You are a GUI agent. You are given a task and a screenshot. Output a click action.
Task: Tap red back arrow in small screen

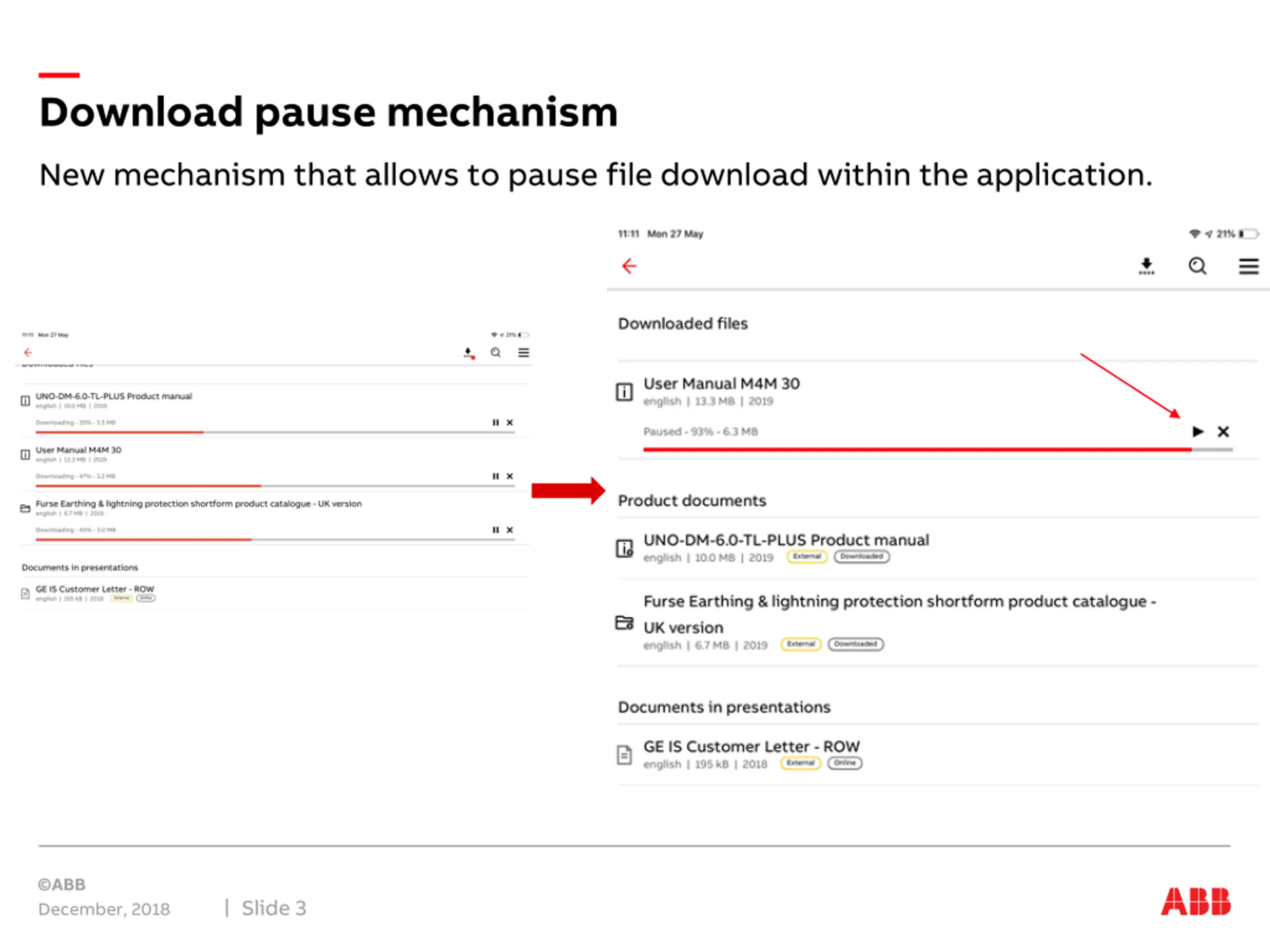point(28,353)
